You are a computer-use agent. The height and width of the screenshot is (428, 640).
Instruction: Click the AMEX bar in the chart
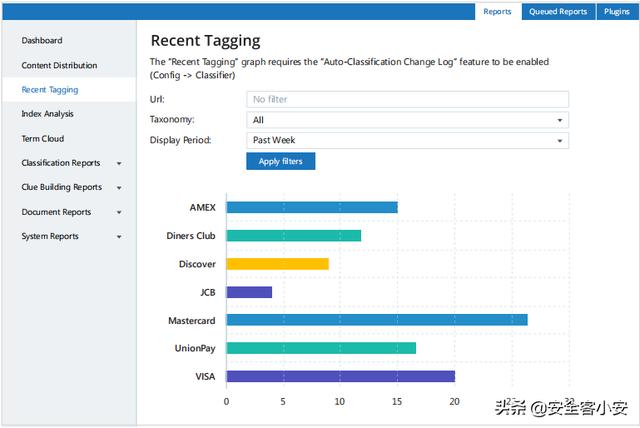click(x=312, y=207)
